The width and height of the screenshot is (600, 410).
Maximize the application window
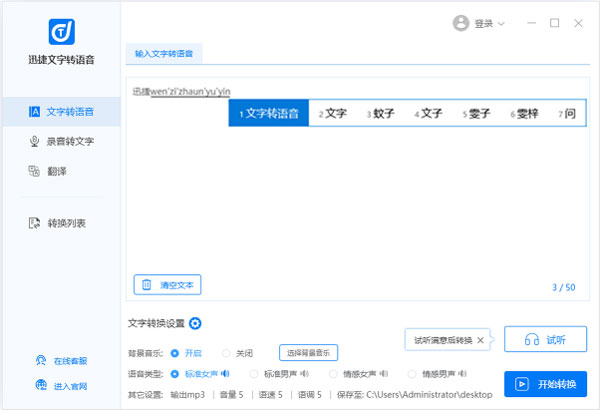(x=554, y=23)
